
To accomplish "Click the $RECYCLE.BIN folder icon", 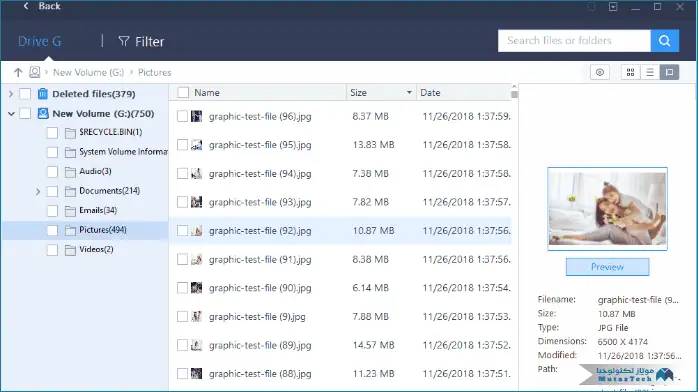I will click(x=70, y=133).
